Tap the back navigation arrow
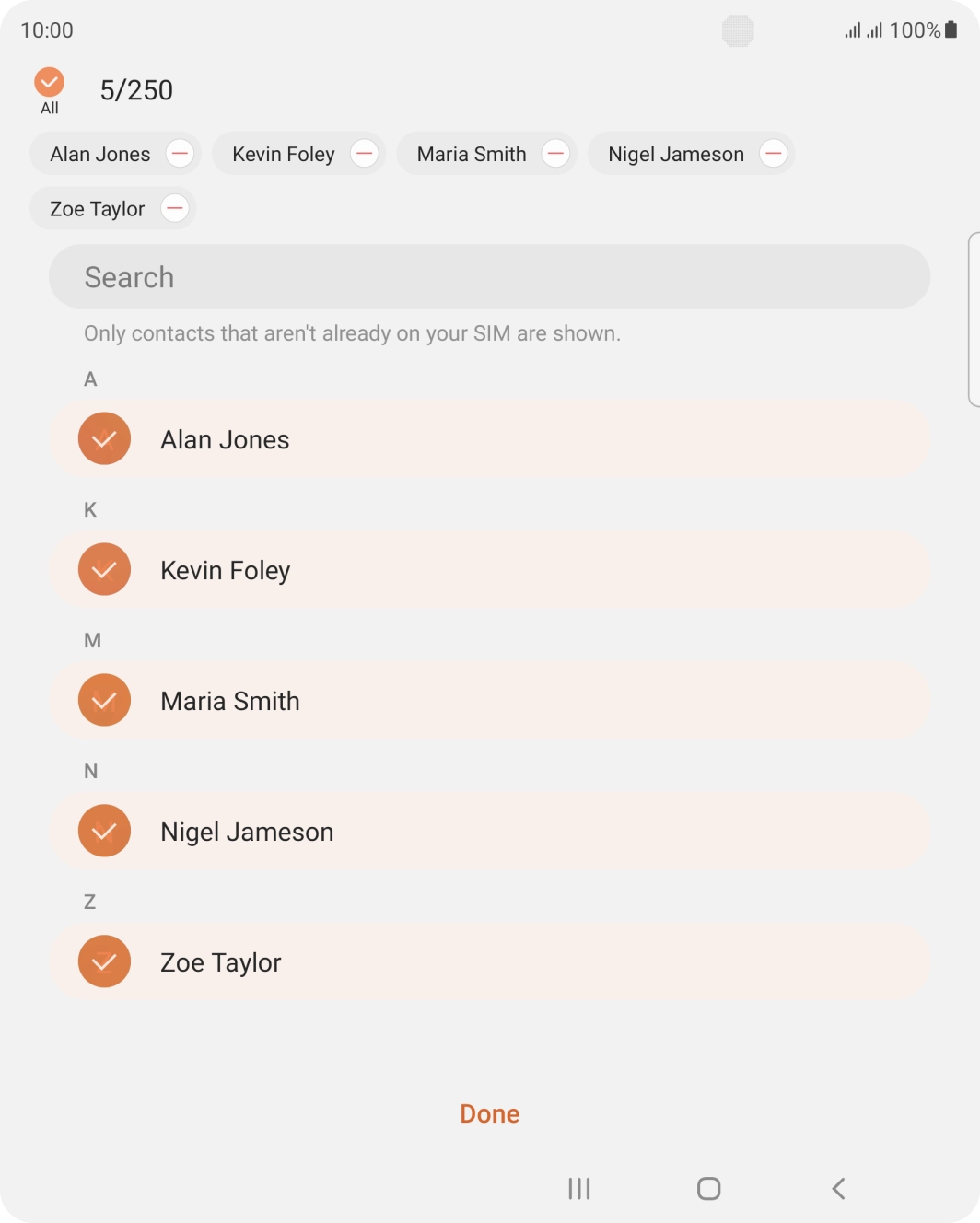980x1223 pixels. (838, 1189)
